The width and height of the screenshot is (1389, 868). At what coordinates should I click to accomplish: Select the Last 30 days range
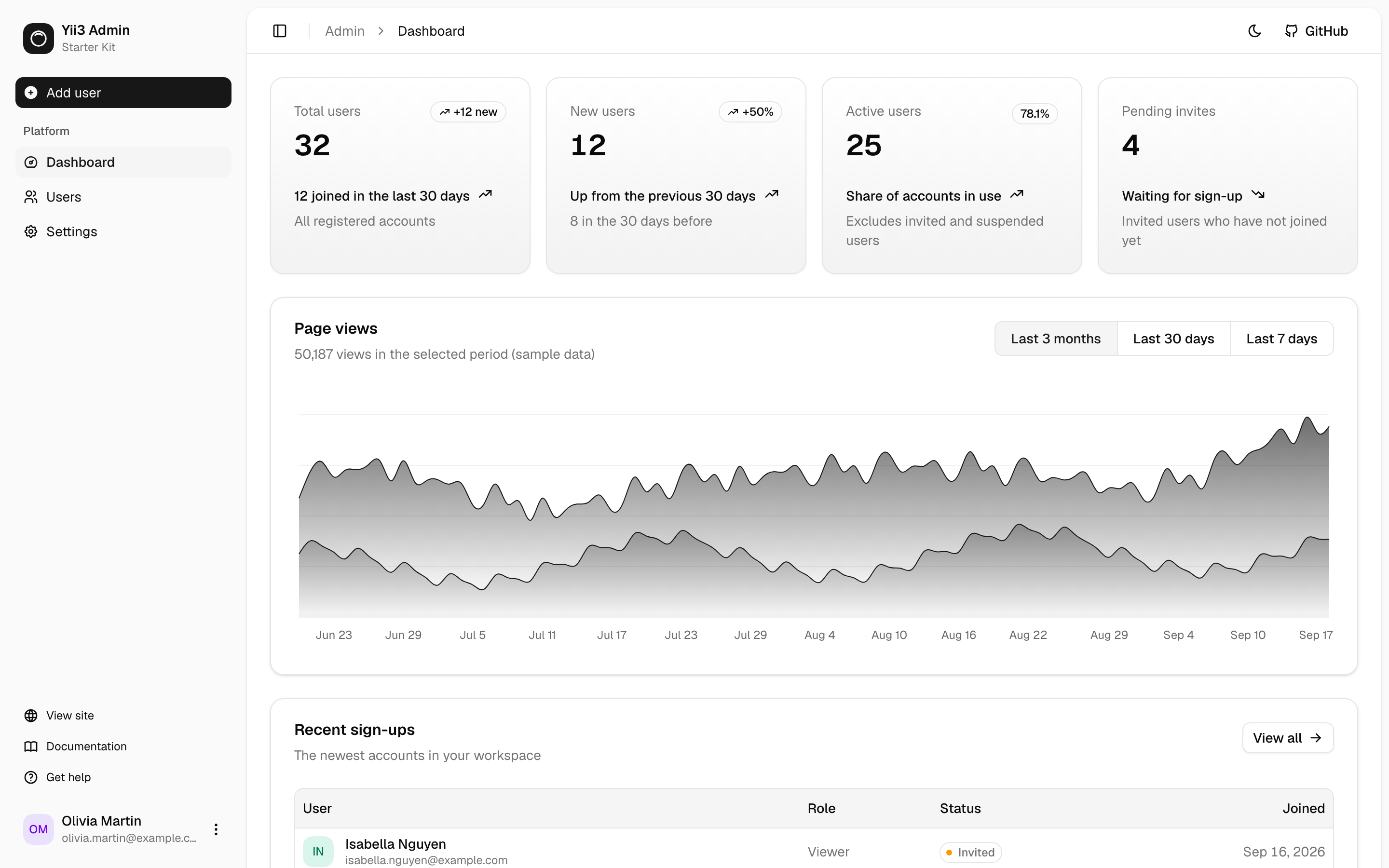tap(1173, 339)
